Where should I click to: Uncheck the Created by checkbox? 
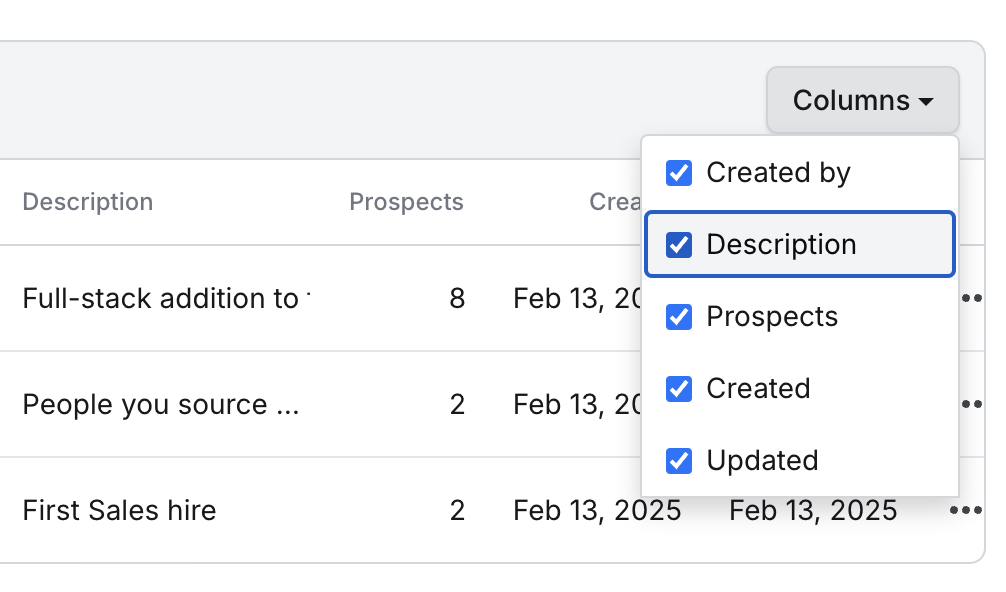(x=679, y=173)
